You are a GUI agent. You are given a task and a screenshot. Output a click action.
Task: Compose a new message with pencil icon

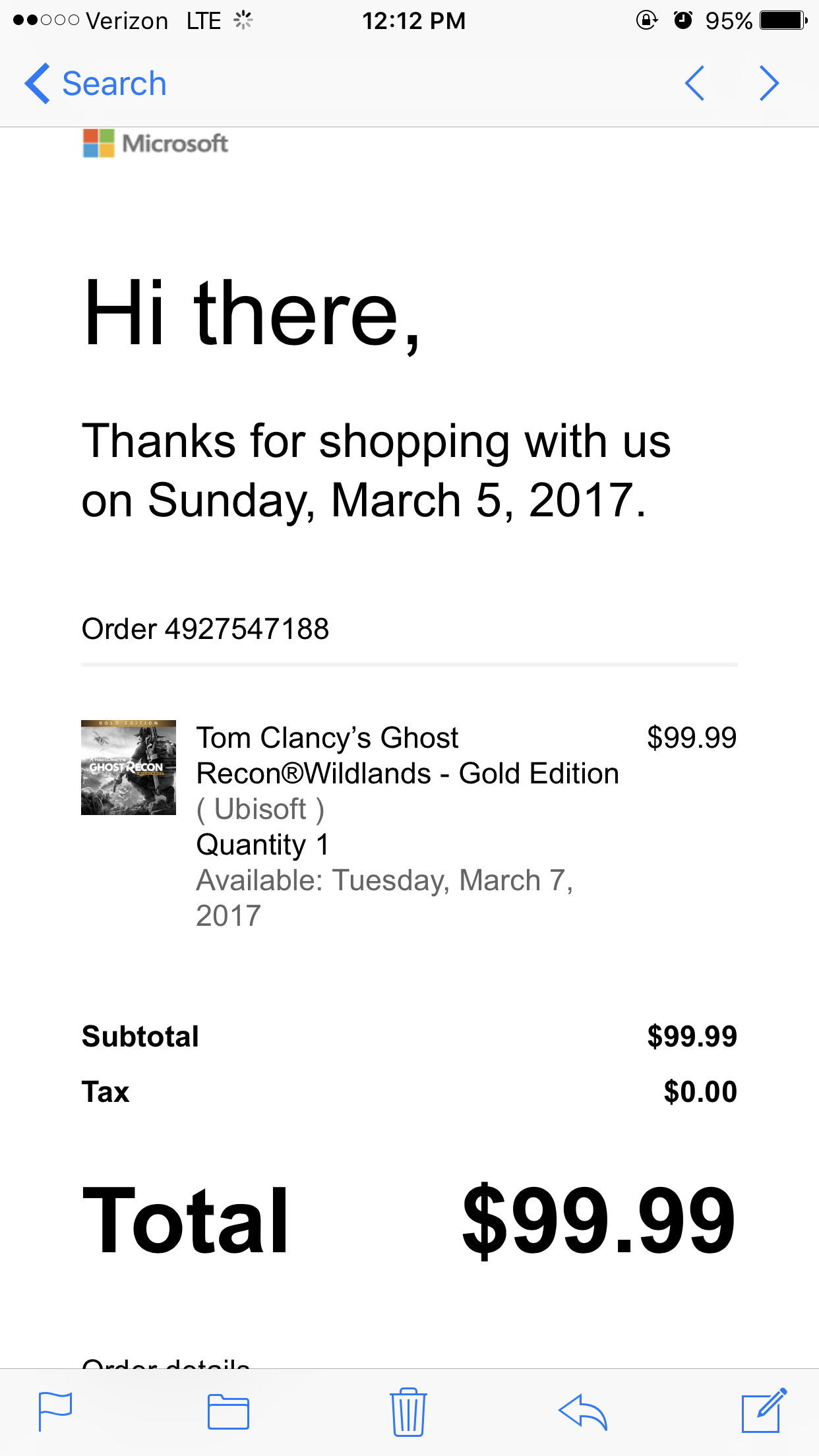tap(764, 1410)
